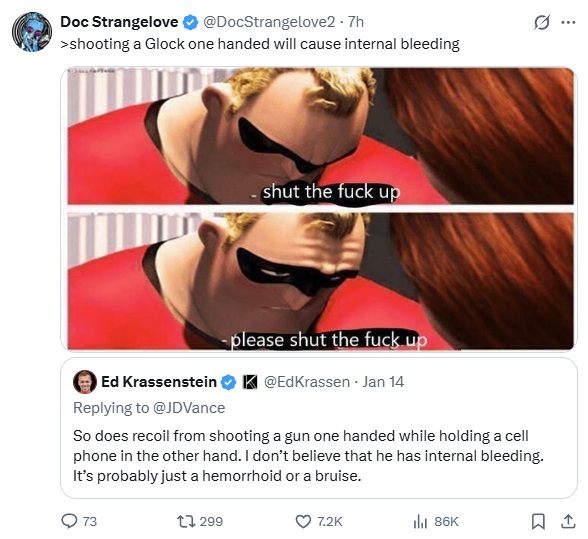Image resolution: width=588 pixels, height=539 pixels.
Task: Click the Doc Strangelove display name
Action: tap(119, 22)
